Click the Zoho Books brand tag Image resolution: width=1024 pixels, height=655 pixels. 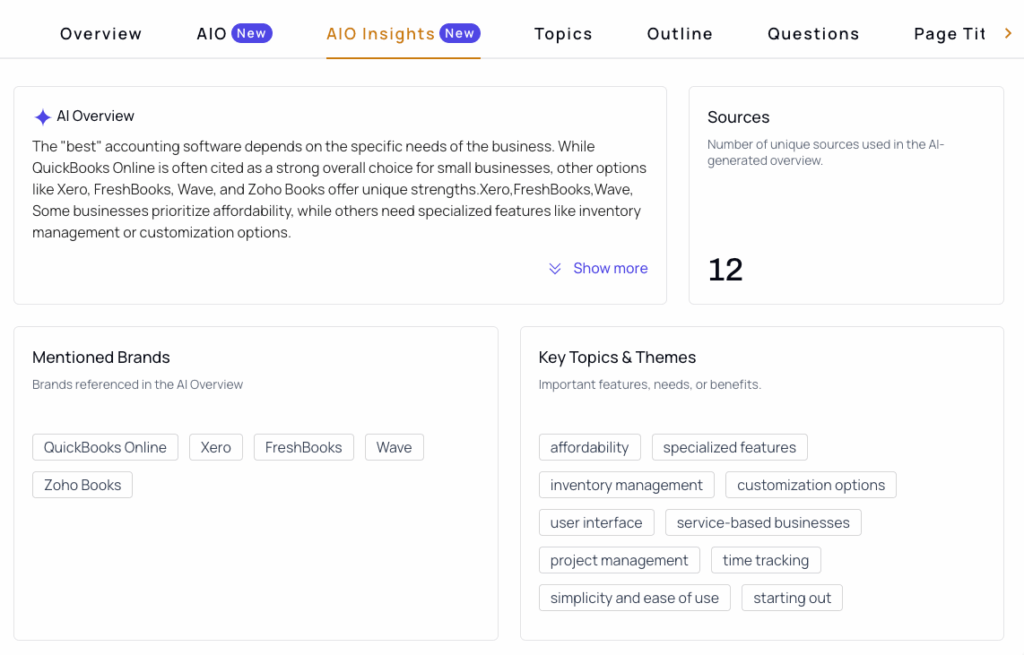(x=82, y=485)
